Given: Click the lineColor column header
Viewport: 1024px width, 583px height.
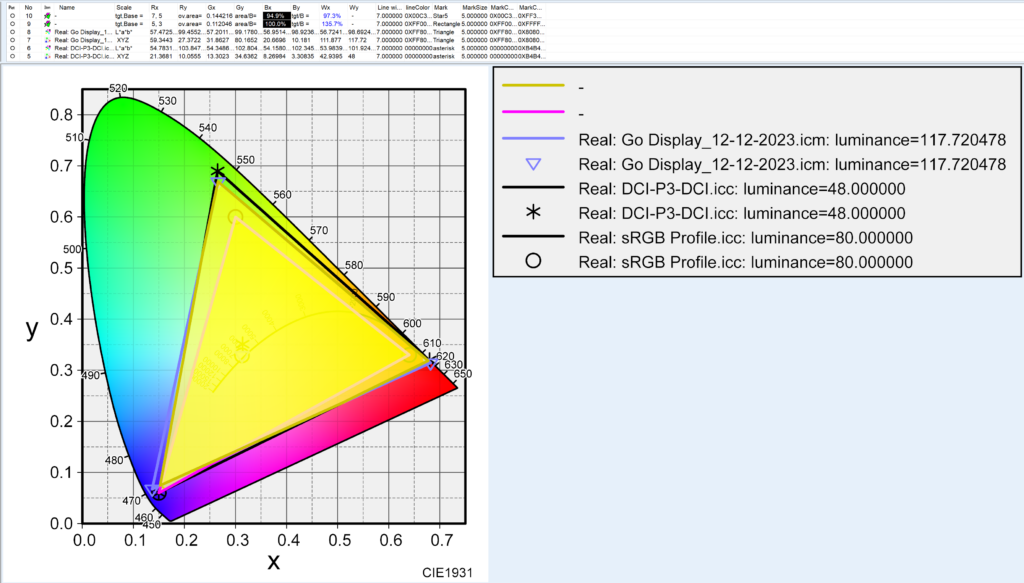Looking at the screenshot, I should point(417,7).
